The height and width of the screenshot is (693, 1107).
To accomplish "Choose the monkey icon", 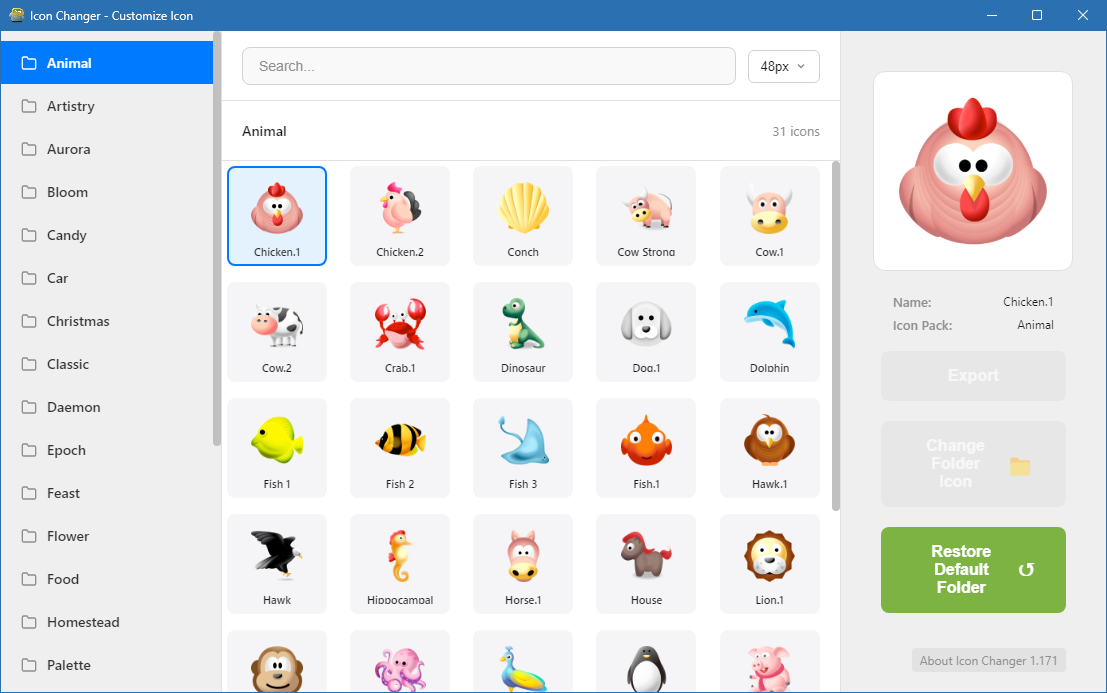I will [277, 661].
